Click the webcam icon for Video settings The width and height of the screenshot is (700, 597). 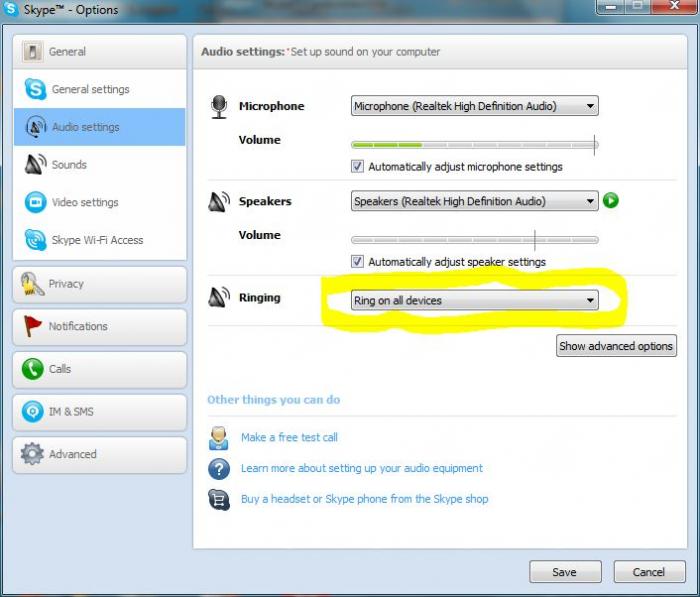pyautogui.click(x=35, y=202)
